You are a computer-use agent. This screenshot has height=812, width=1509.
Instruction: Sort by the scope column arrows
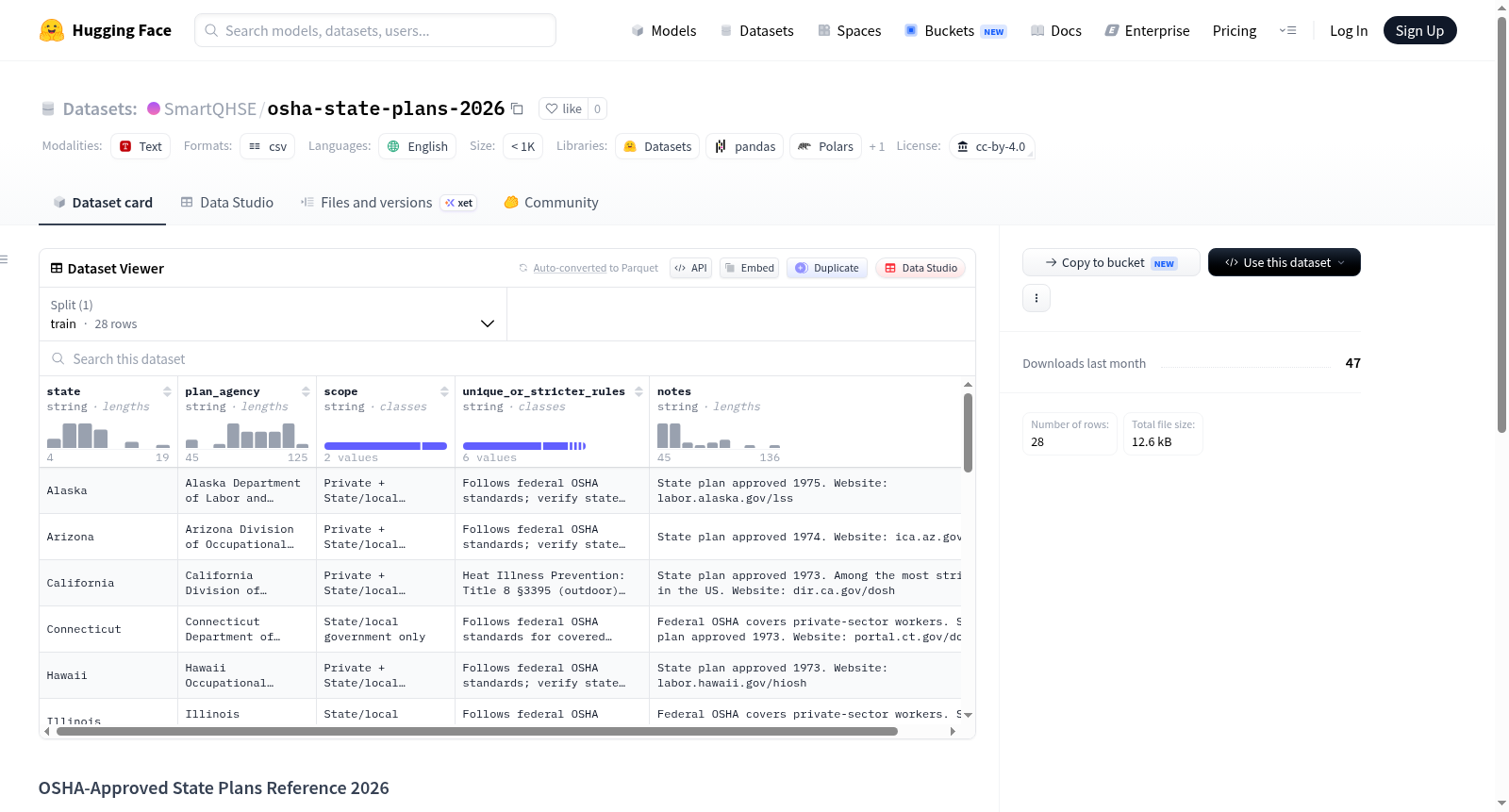444,391
